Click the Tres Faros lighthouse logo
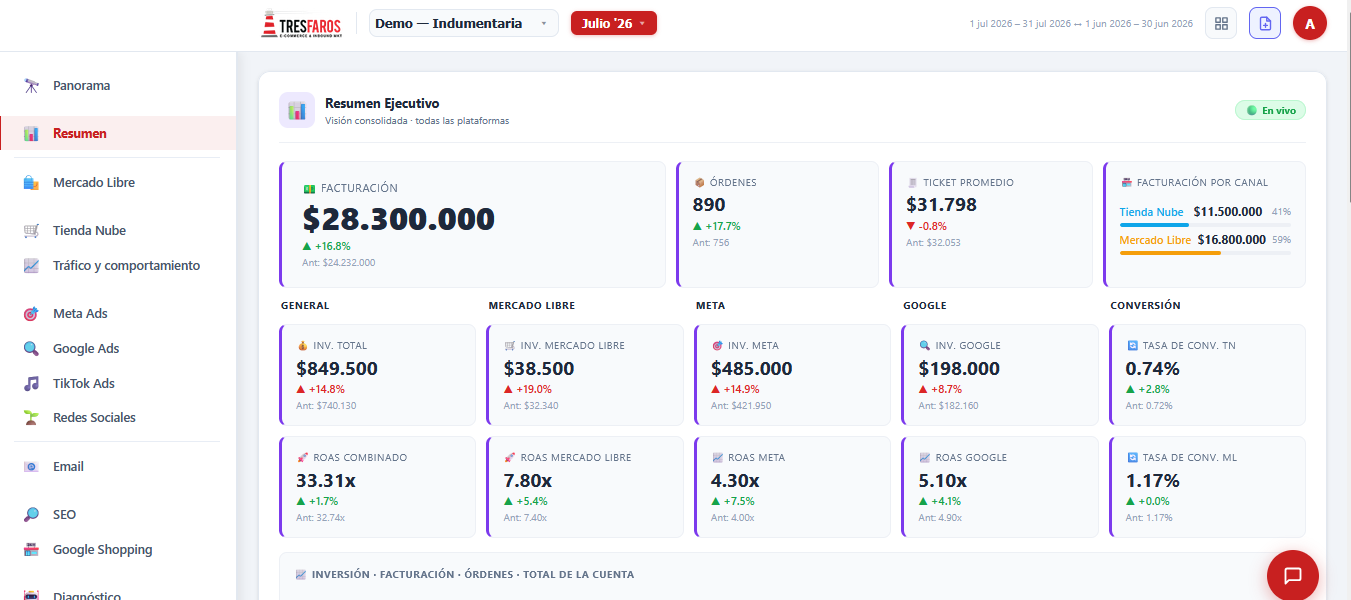Viewport: 1351px width, 600px height. click(x=302, y=24)
